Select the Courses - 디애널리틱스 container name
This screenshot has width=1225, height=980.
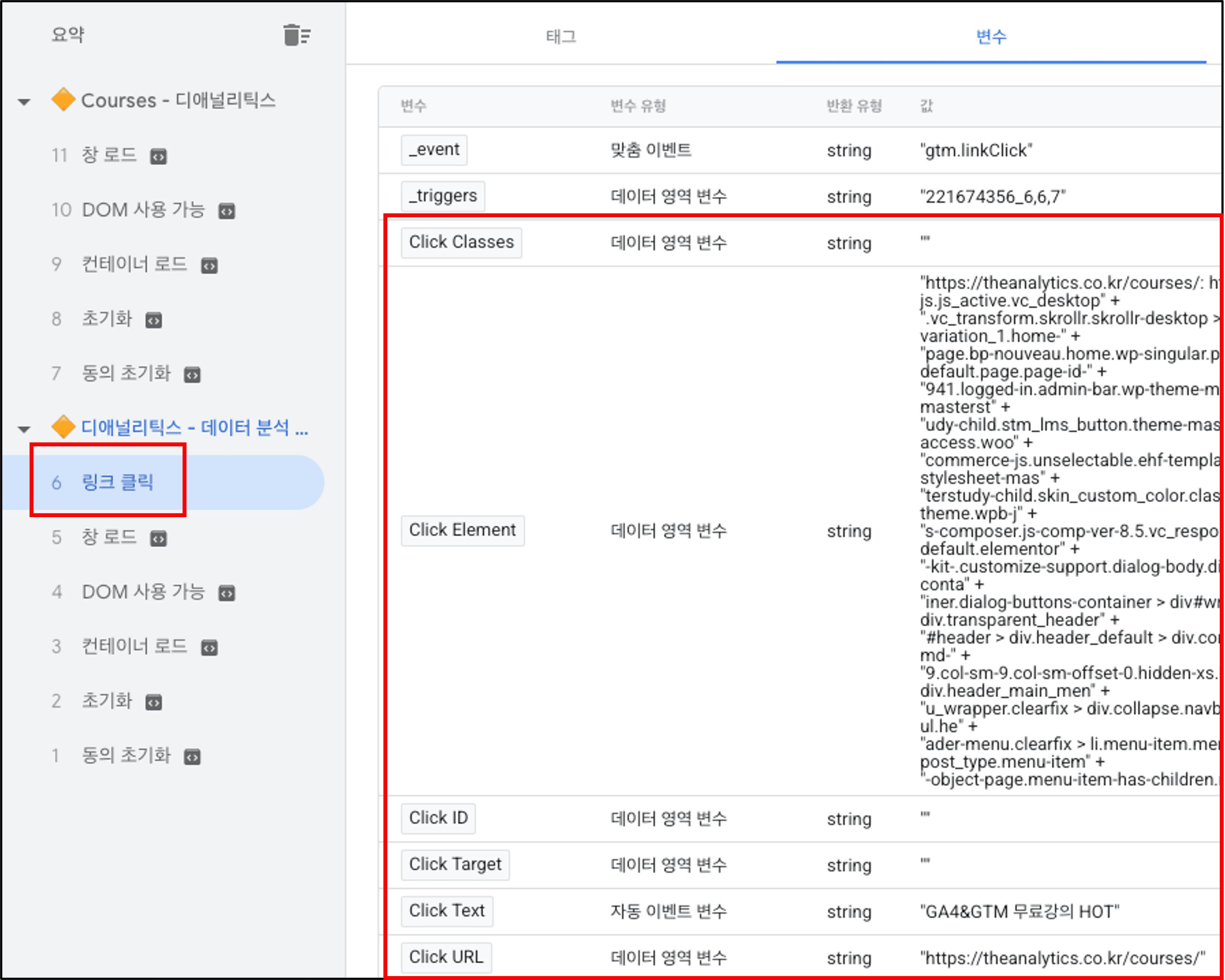[178, 100]
